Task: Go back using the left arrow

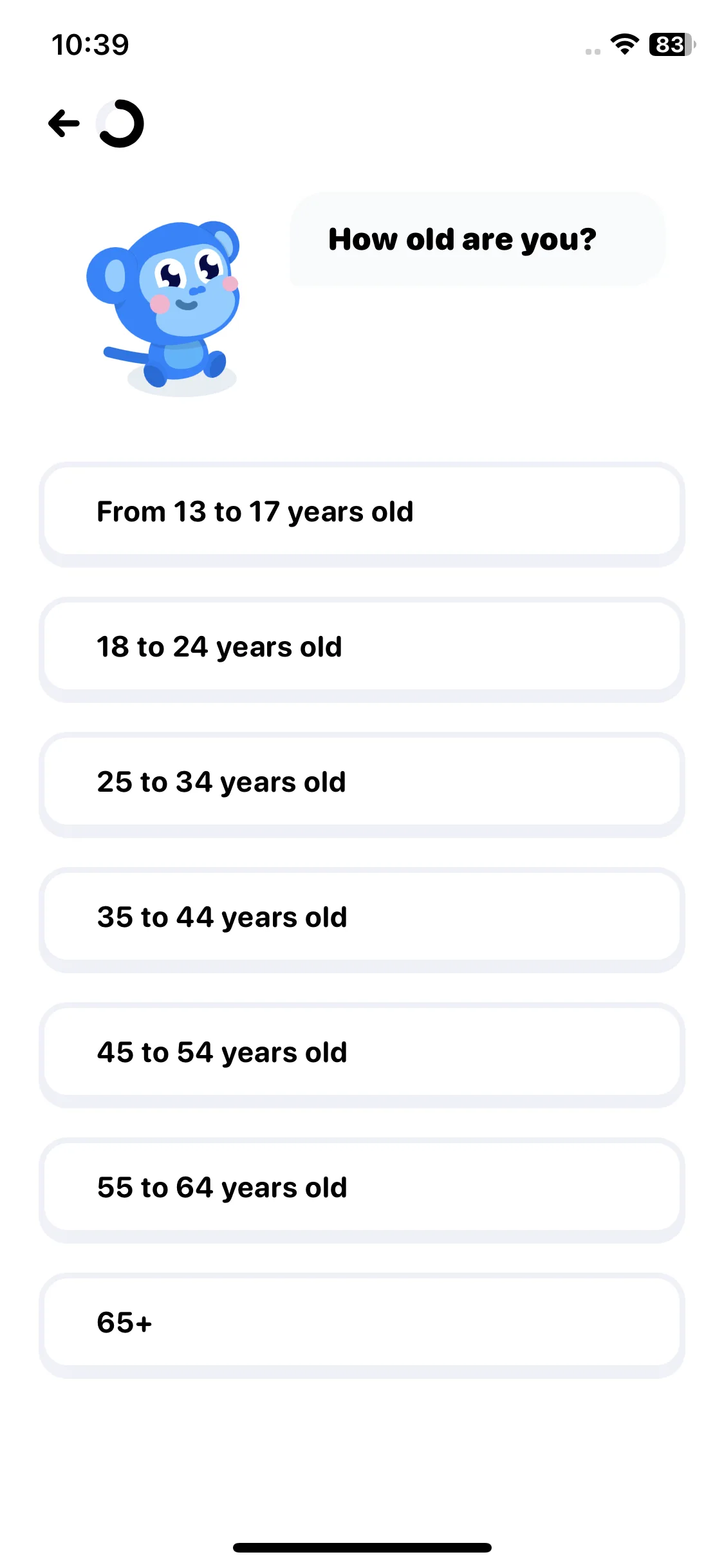Action: coord(64,124)
